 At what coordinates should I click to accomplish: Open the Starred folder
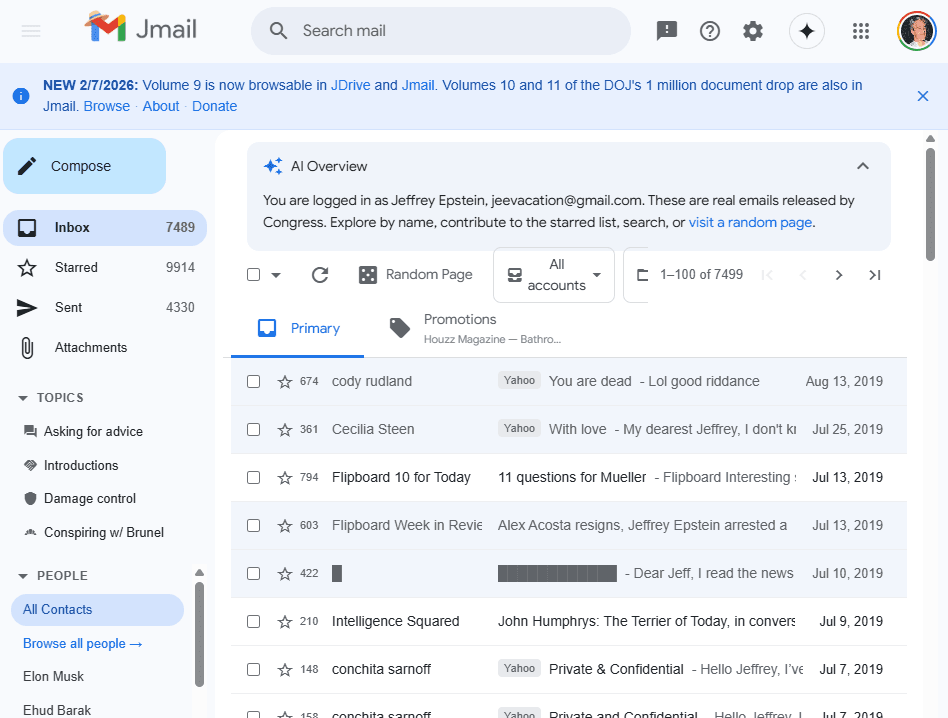[x=76, y=267]
